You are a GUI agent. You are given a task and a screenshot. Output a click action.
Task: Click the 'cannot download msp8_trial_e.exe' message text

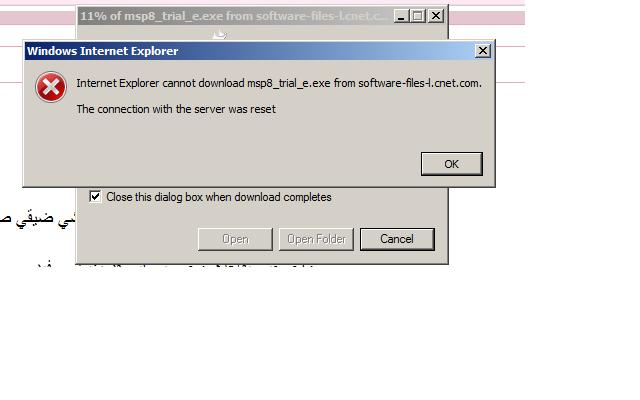(x=279, y=83)
